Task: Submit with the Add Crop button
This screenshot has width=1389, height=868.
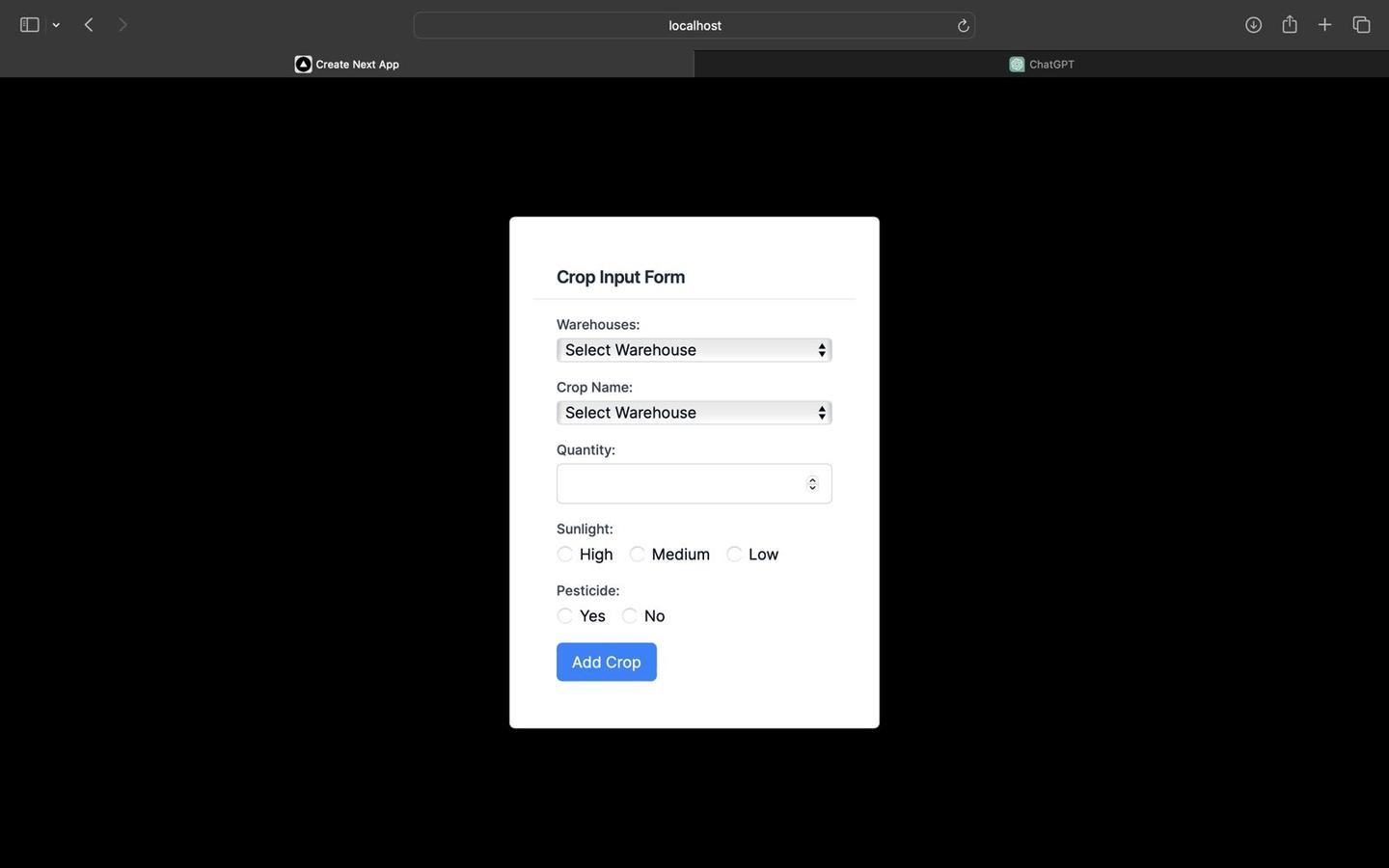Action: [x=607, y=662]
